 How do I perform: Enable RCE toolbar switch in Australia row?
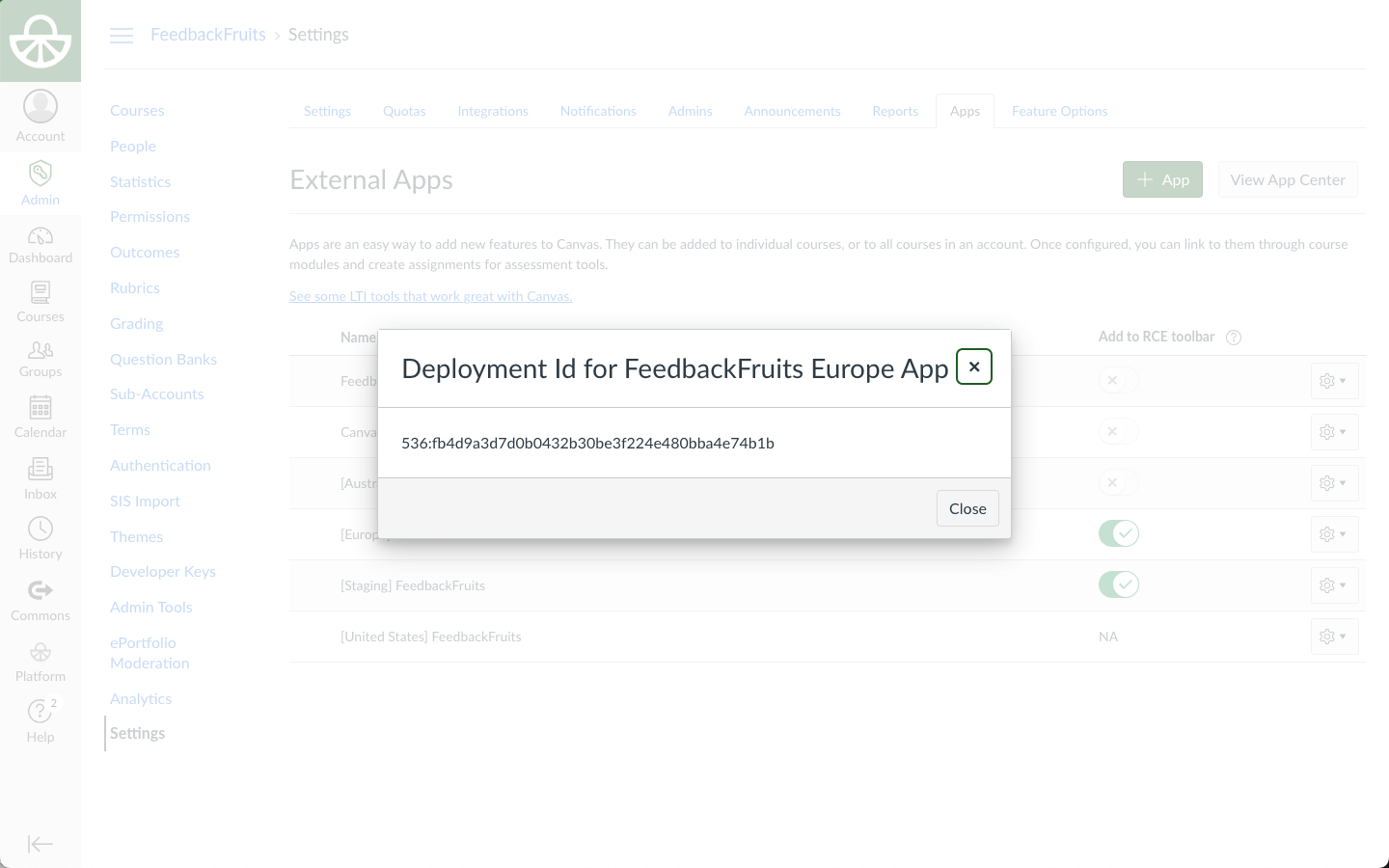1119,482
